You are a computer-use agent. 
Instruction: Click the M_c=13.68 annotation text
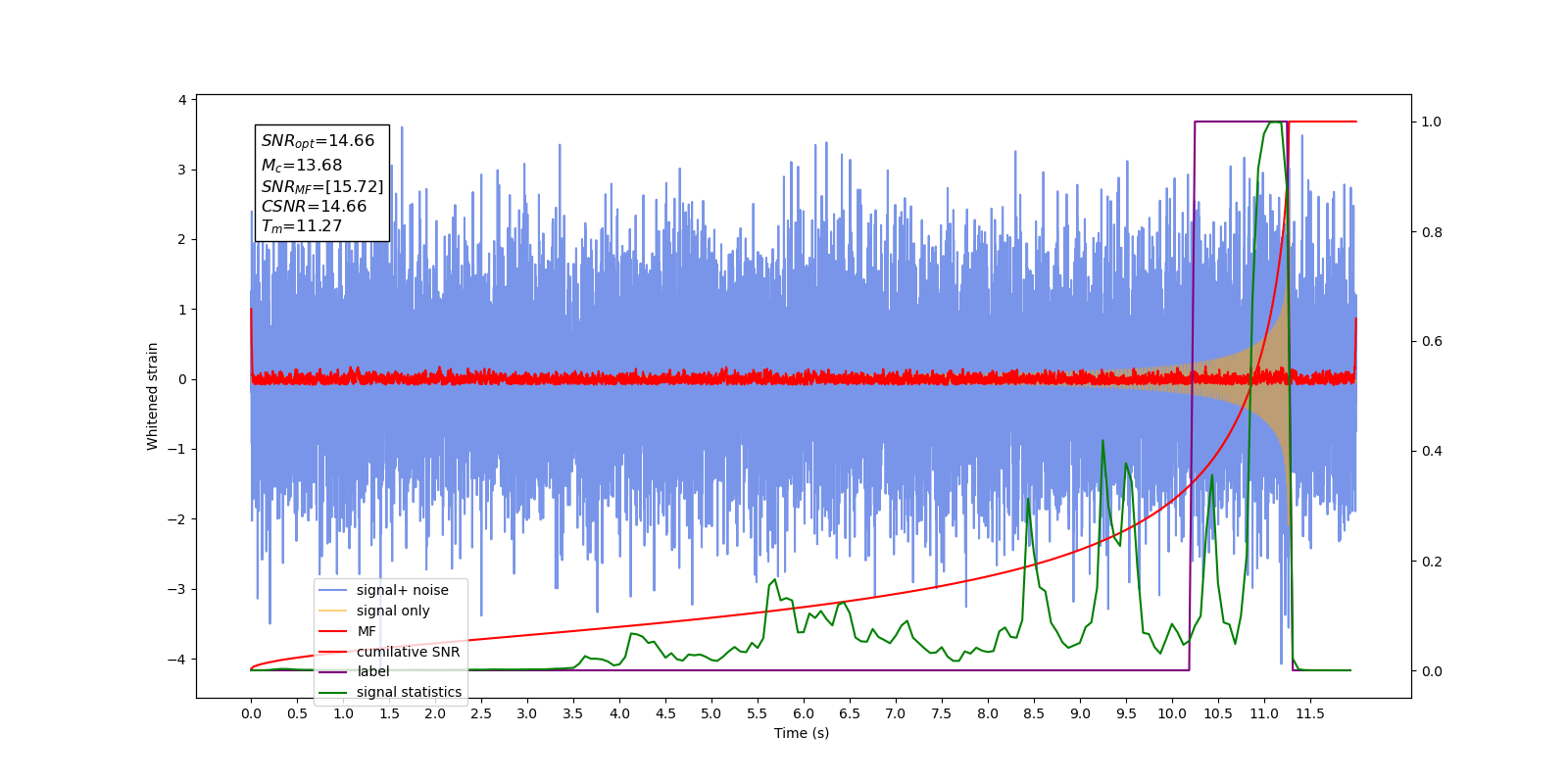click(302, 166)
